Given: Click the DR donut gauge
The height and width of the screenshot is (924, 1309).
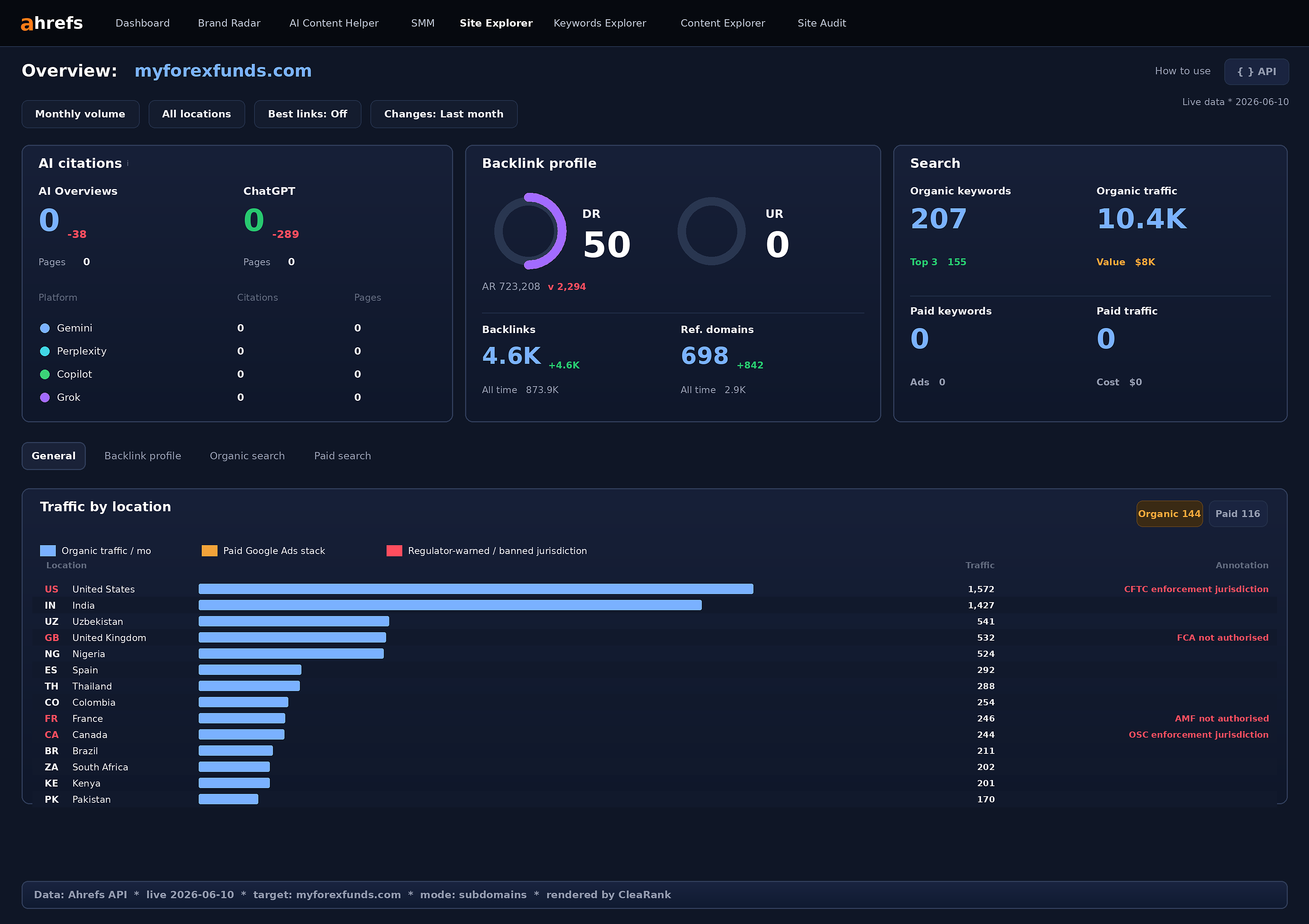Looking at the screenshot, I should [530, 231].
